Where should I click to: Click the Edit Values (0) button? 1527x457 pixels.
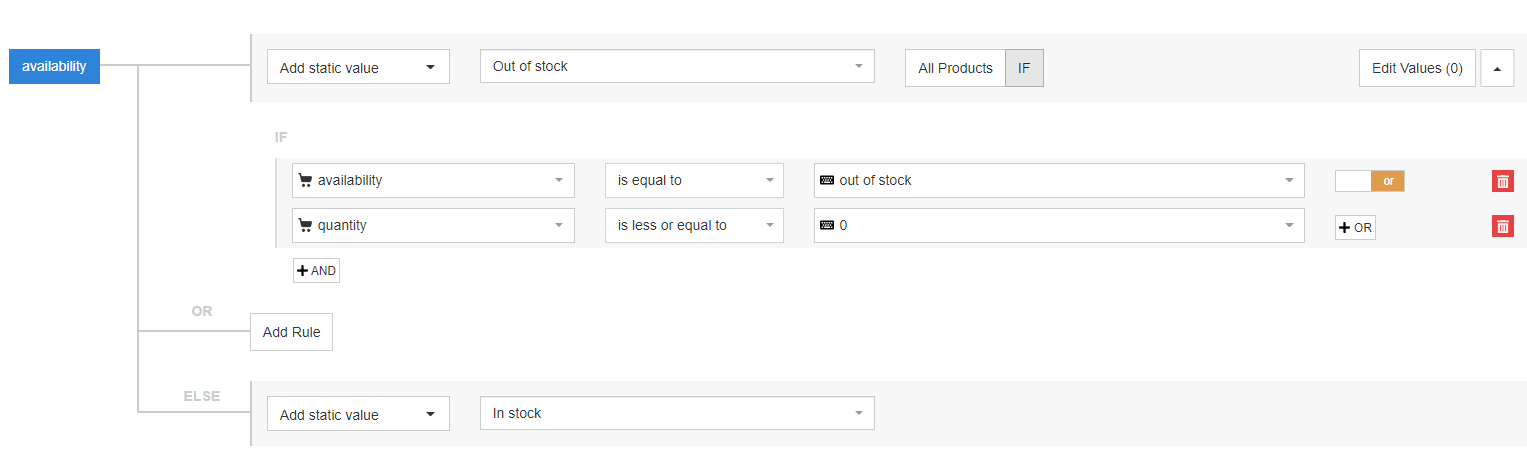pos(1416,68)
